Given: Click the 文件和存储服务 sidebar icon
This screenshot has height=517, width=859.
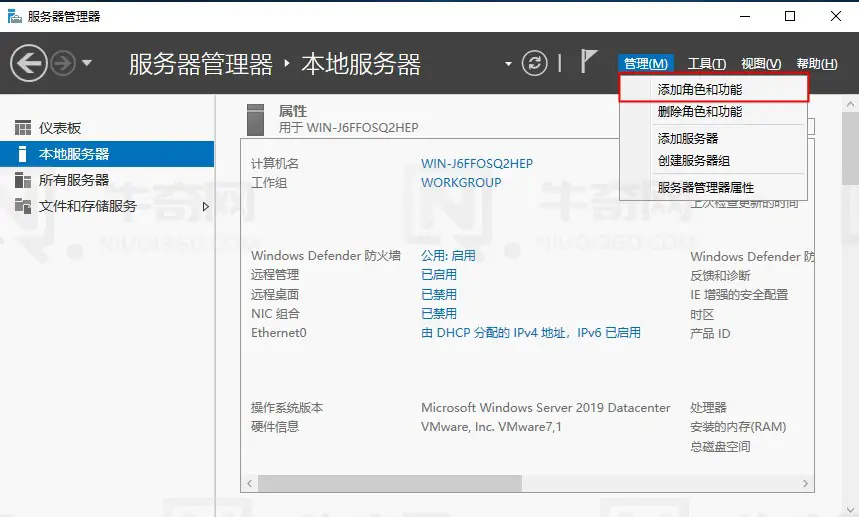Looking at the screenshot, I should click(23, 206).
